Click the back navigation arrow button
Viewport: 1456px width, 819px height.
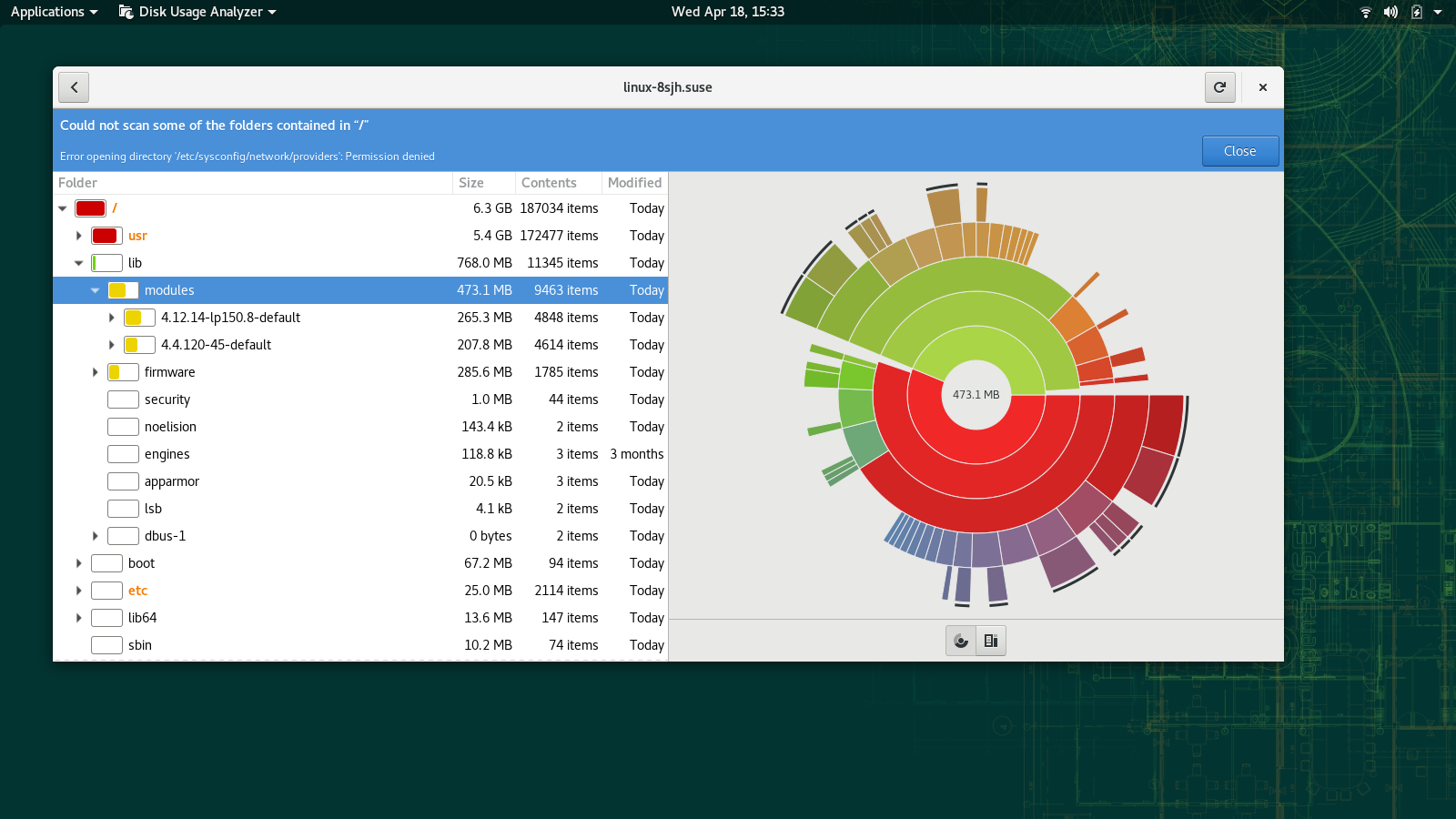[x=74, y=87]
